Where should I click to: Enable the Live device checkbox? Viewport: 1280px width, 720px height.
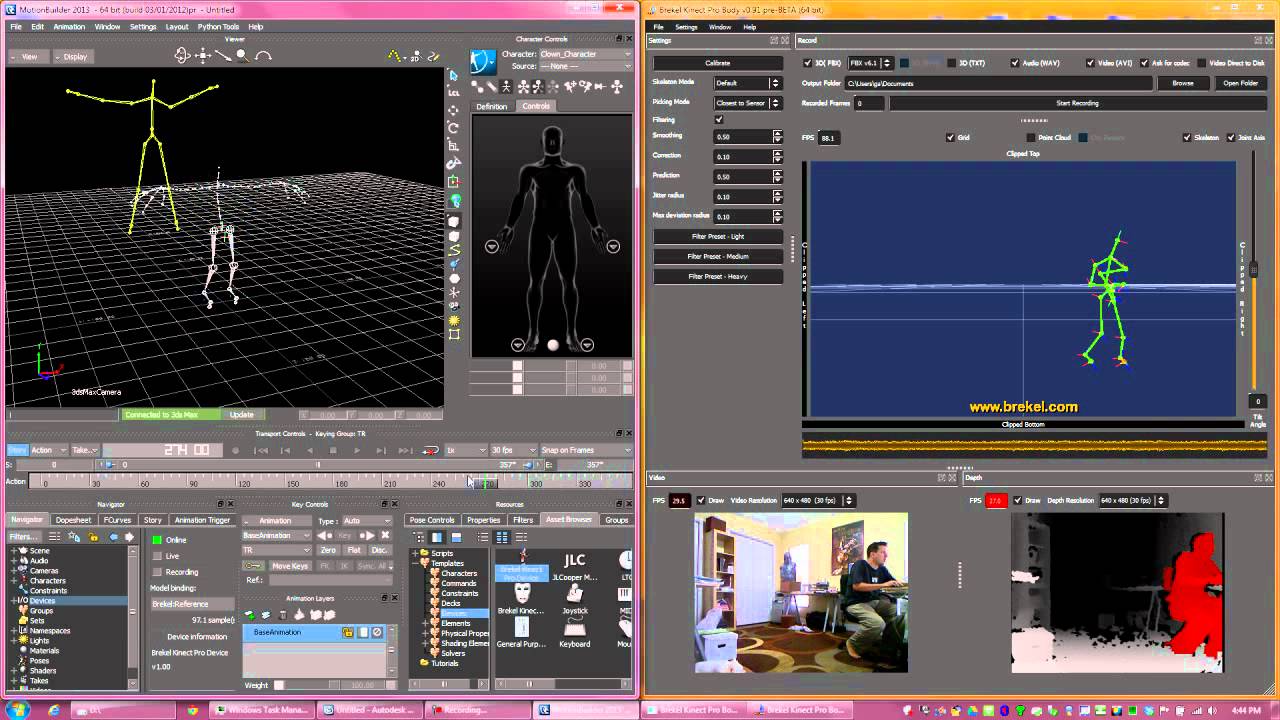click(157, 556)
